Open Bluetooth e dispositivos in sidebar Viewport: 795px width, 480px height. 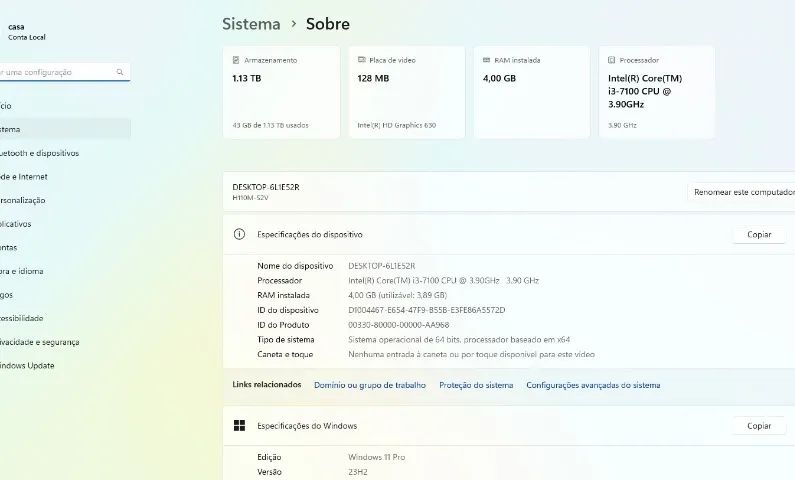click(x=65, y=153)
